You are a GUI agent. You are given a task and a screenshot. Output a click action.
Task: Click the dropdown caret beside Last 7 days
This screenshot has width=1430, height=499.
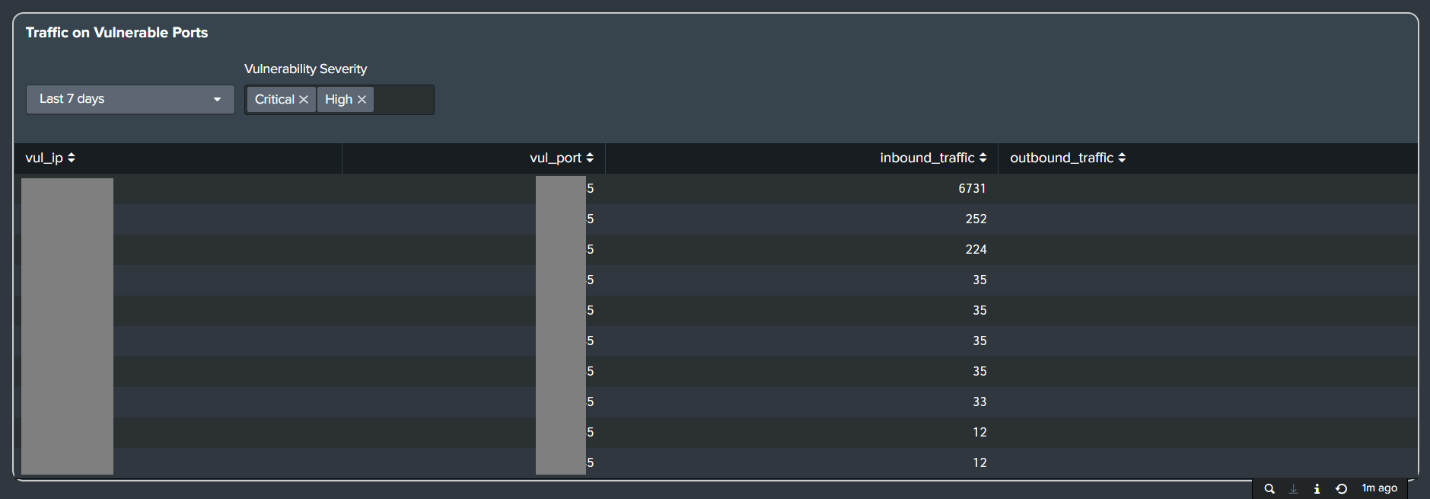(x=217, y=100)
